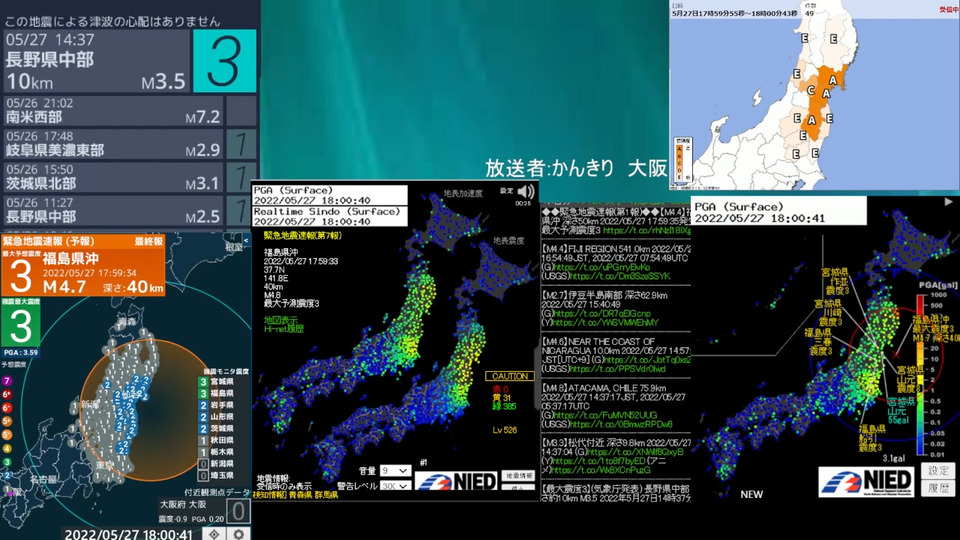Click the PGA (Surface) 18:00:40 header box
This screenshot has height=540, width=960.
click(330, 195)
